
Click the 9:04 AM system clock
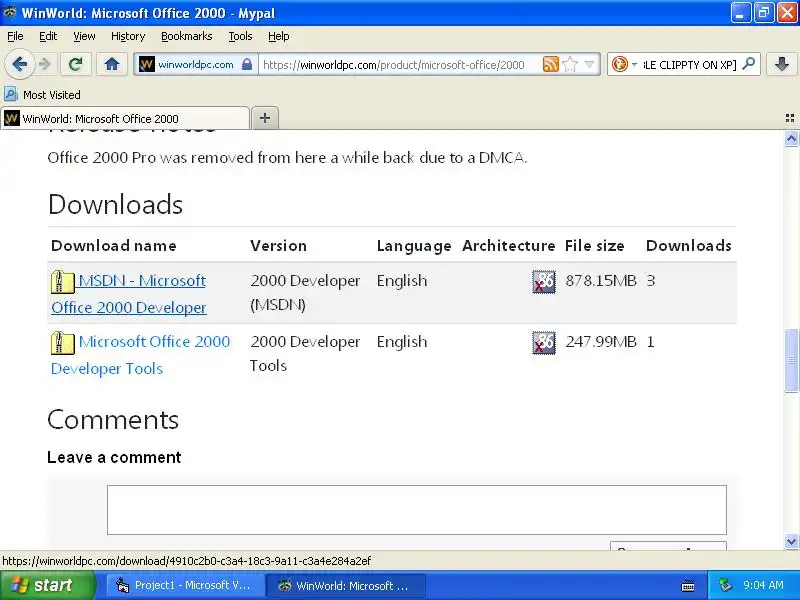pyautogui.click(x=763, y=585)
